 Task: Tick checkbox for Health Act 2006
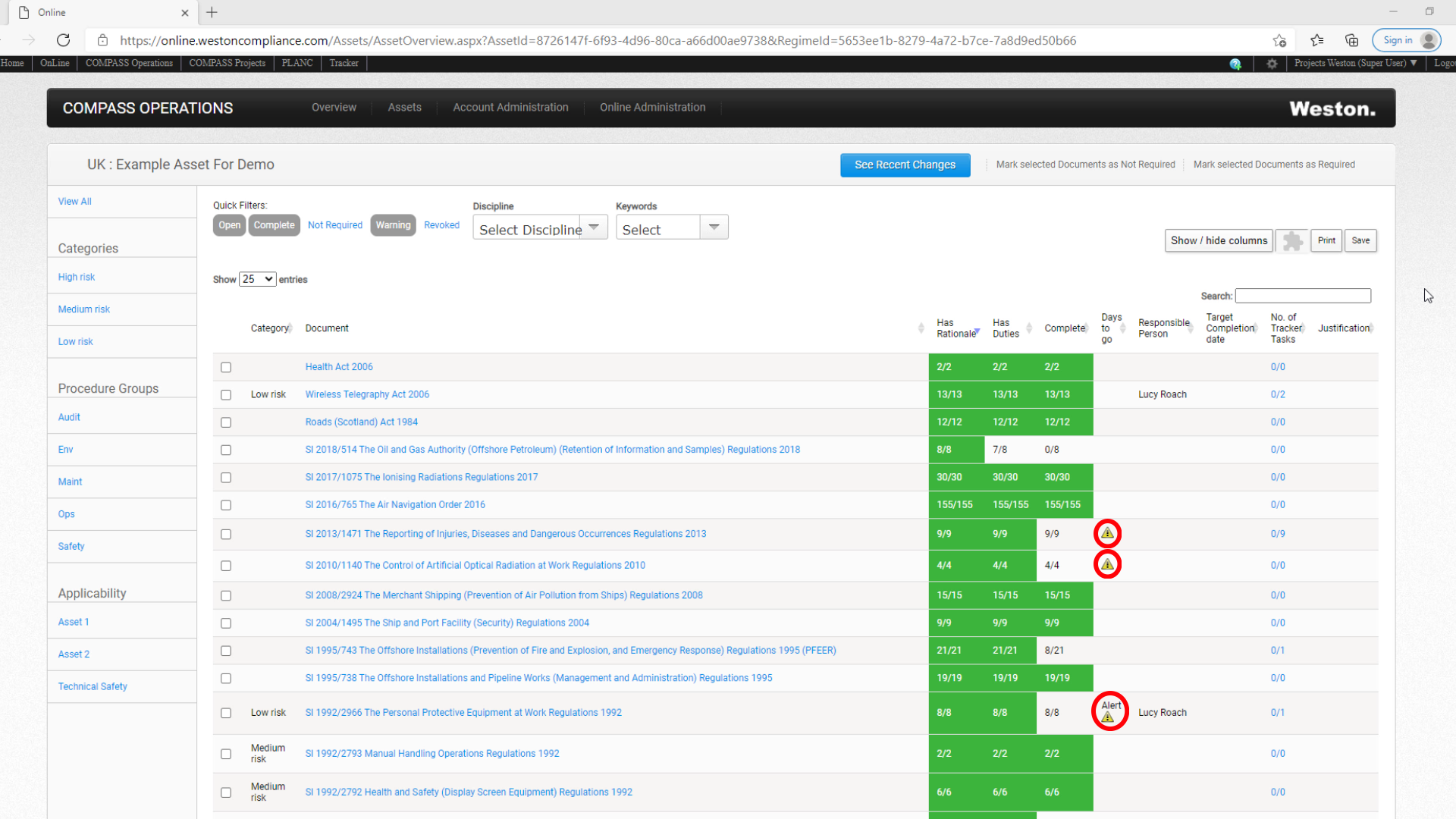[226, 368]
